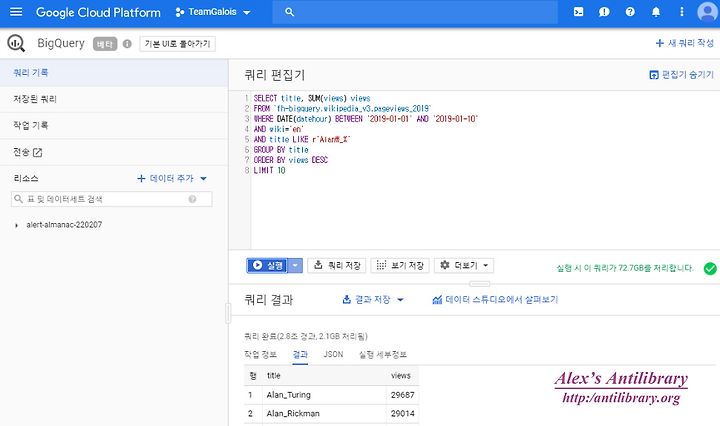Select Job history in the sidebar

coord(114,125)
